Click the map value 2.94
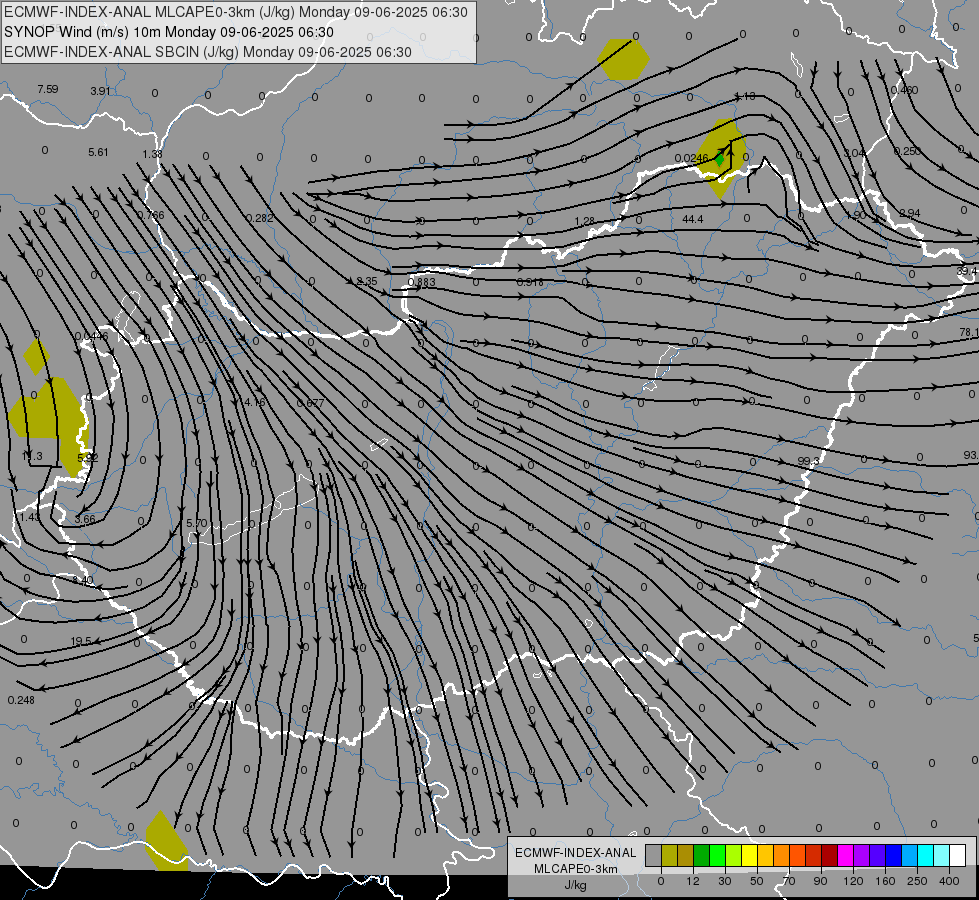The image size is (979, 900). 910,214
